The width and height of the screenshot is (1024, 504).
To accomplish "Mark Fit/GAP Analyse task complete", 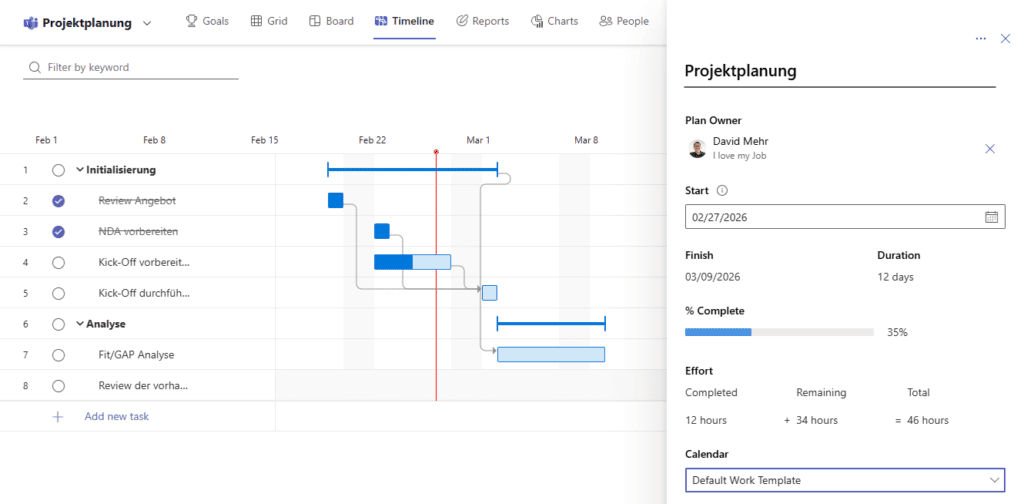I will (58, 355).
